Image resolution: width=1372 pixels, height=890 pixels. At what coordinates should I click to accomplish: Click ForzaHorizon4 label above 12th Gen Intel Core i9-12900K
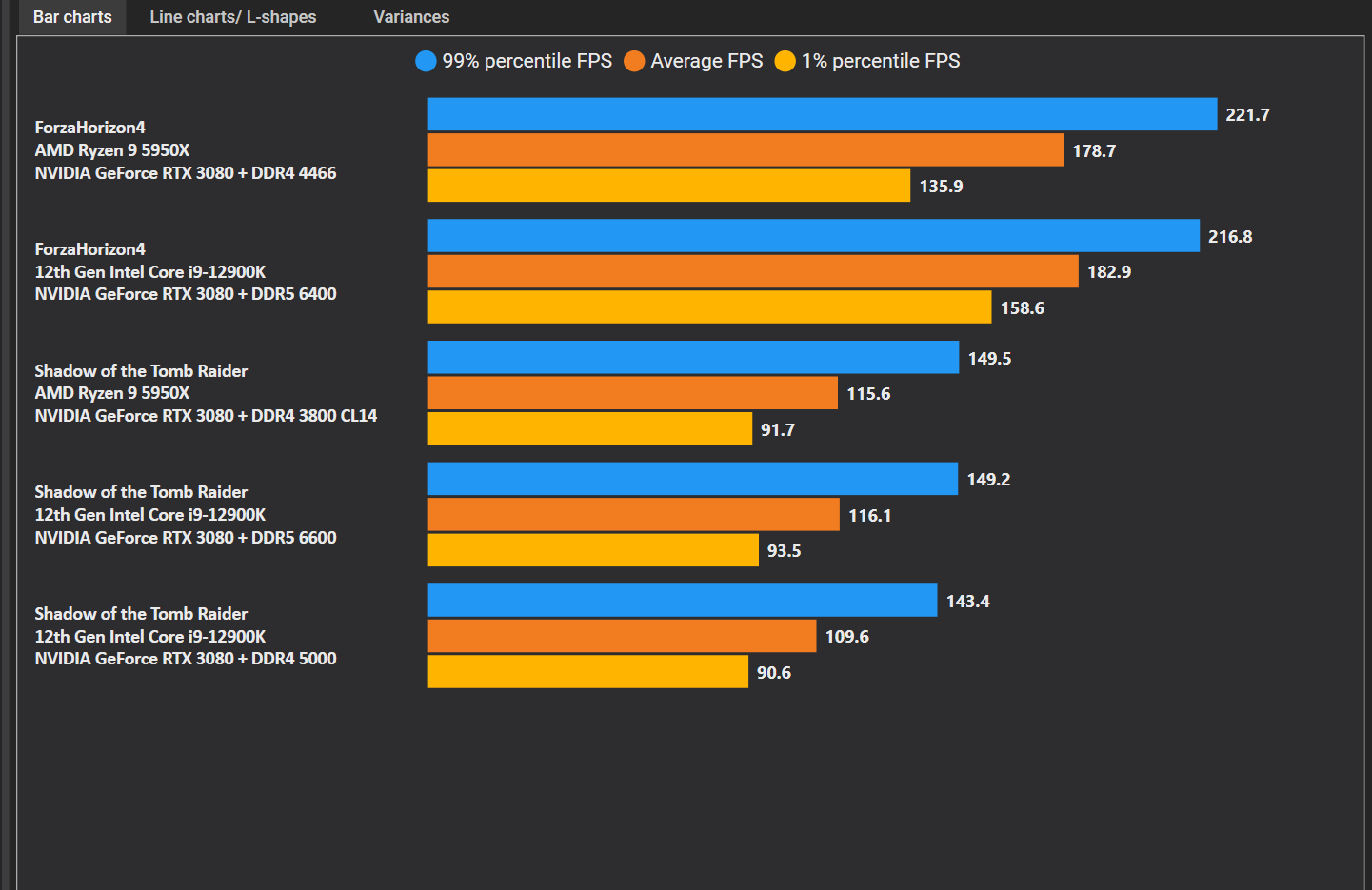[90, 249]
